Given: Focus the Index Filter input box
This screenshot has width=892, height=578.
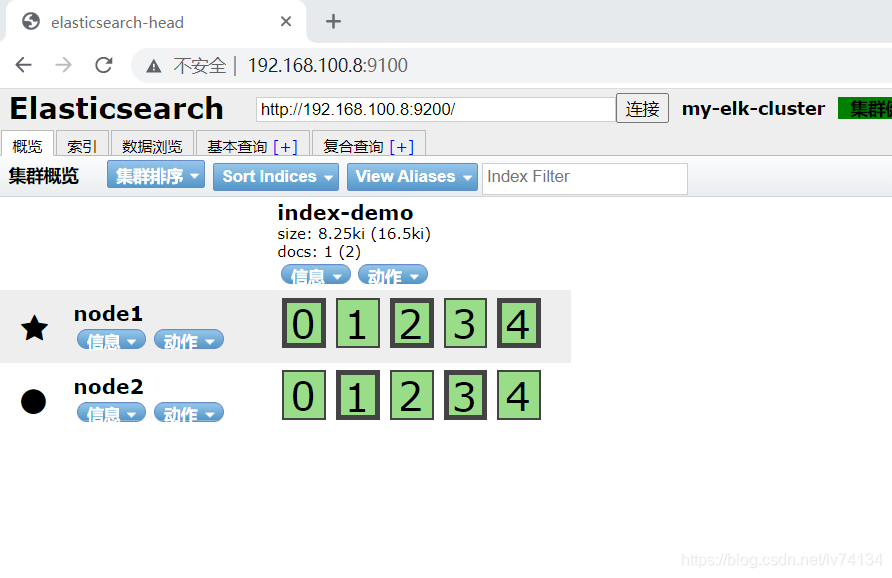Looking at the screenshot, I should [585, 178].
